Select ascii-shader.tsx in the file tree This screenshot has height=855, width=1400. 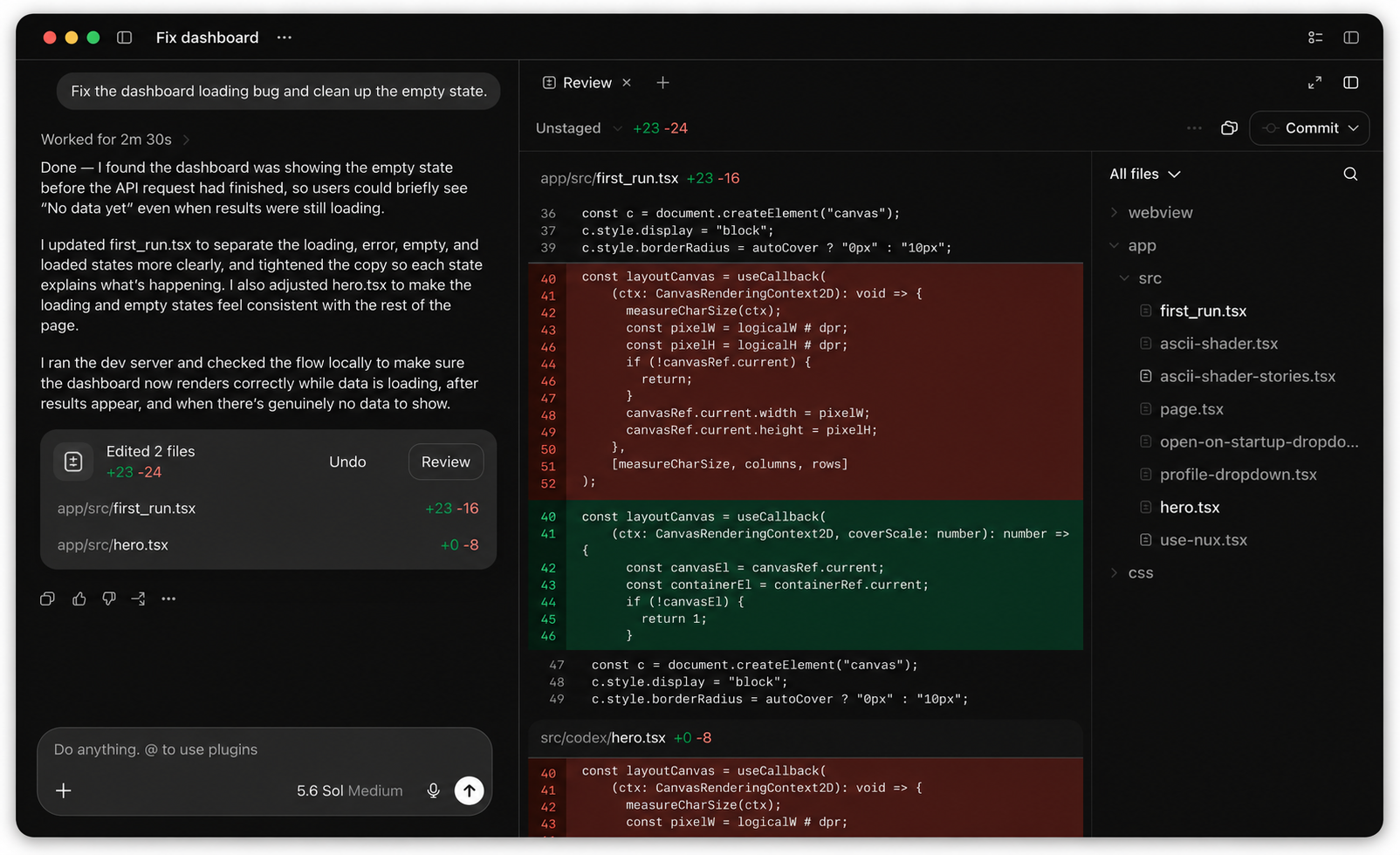[1218, 344]
